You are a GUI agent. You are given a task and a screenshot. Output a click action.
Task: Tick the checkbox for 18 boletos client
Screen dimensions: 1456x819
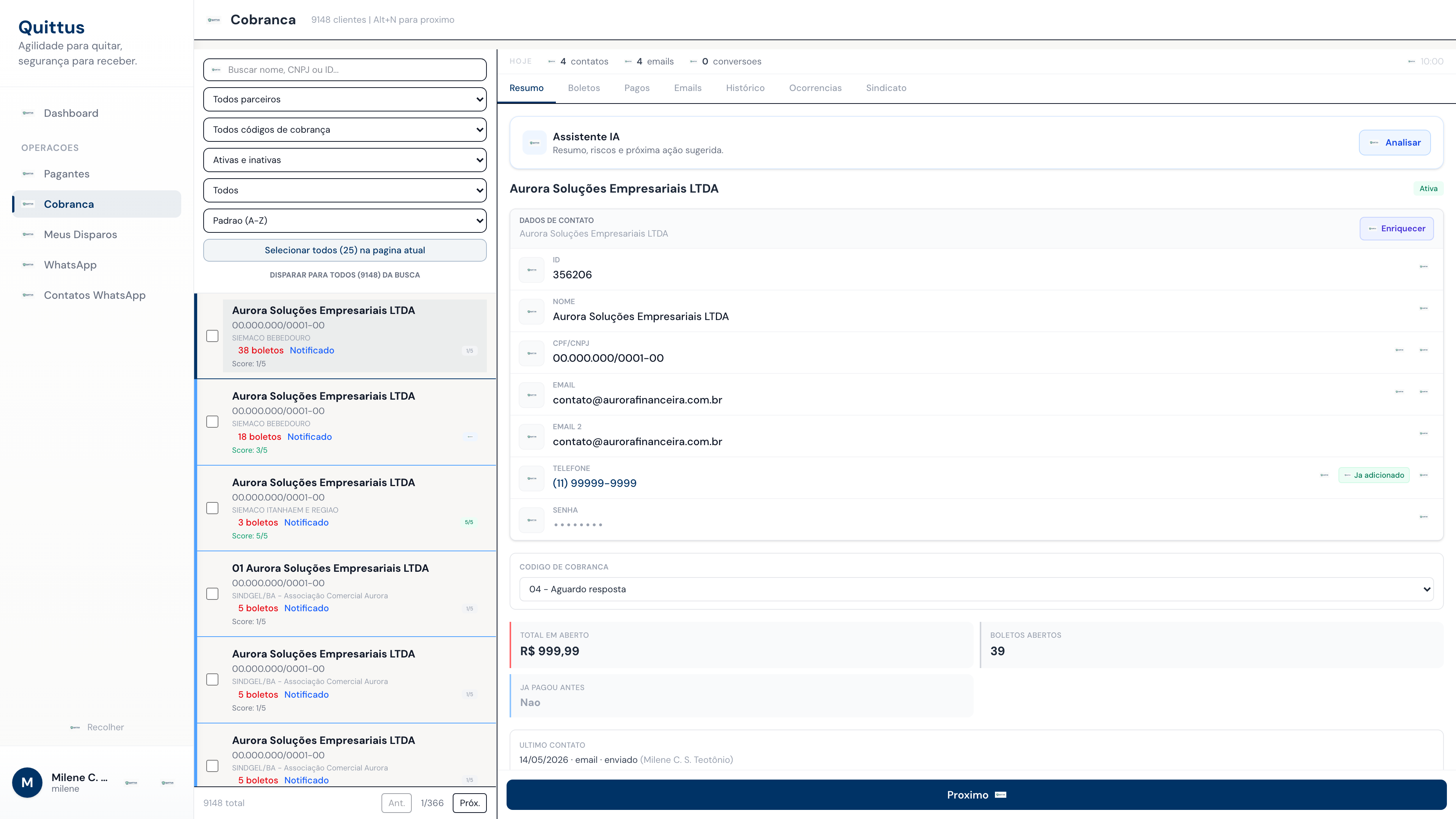click(x=212, y=422)
